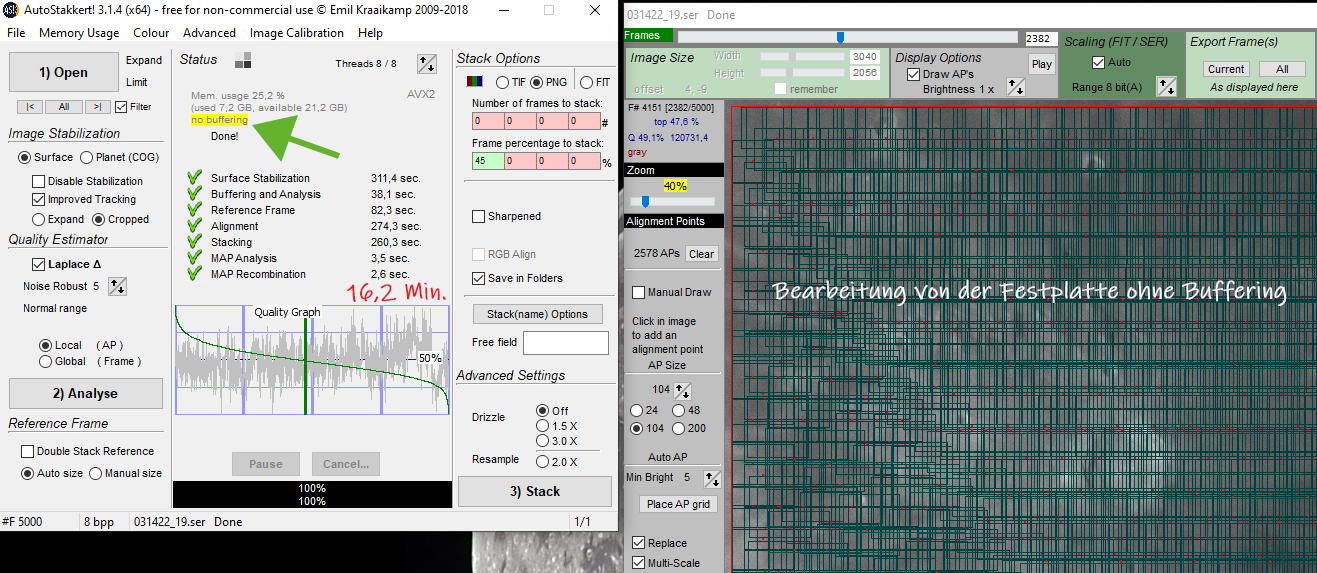
Task: Toggle the Sharpened checkbox
Action: coord(479,216)
